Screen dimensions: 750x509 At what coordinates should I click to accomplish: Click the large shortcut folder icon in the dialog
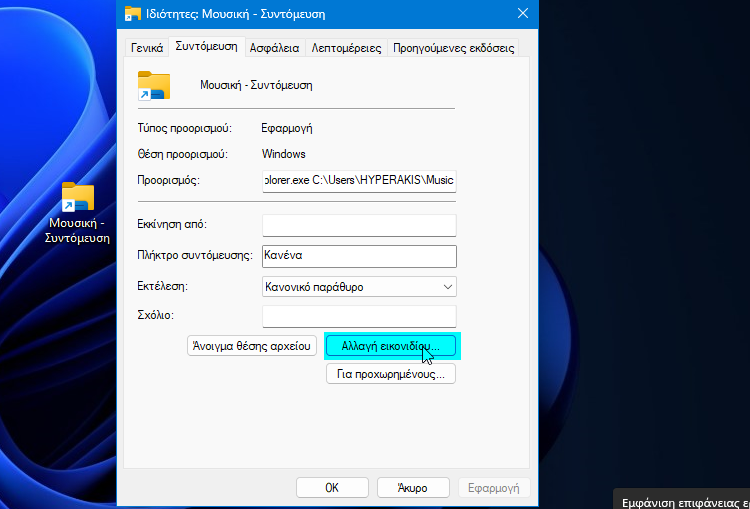[154, 85]
